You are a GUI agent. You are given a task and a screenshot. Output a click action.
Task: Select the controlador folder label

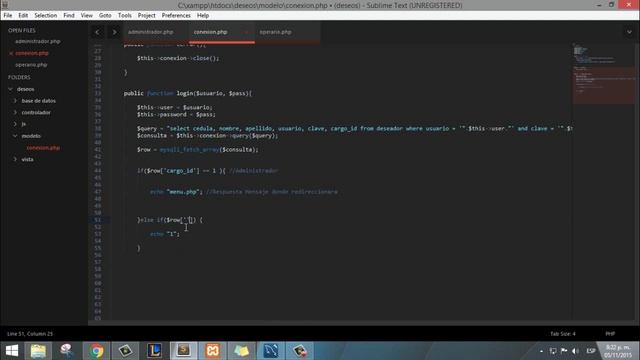36,112
